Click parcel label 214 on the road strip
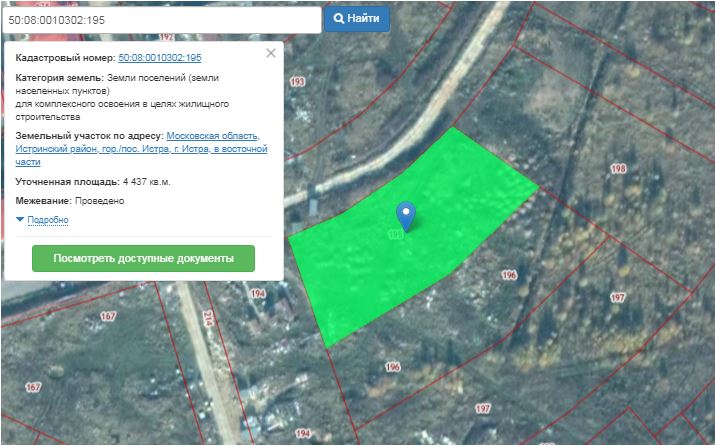The image size is (716, 446). [x=208, y=320]
